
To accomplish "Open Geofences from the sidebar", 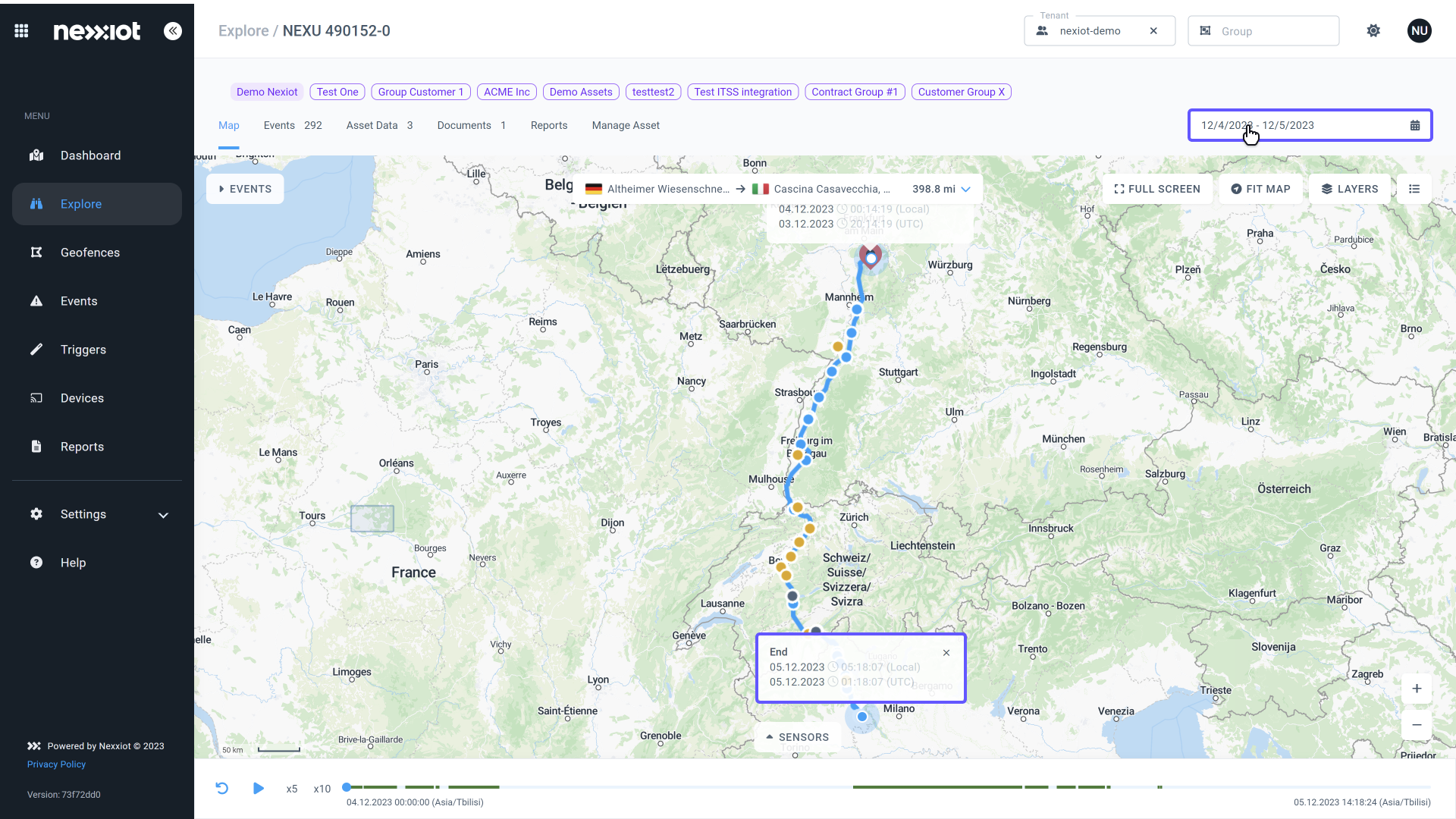I will click(97, 253).
